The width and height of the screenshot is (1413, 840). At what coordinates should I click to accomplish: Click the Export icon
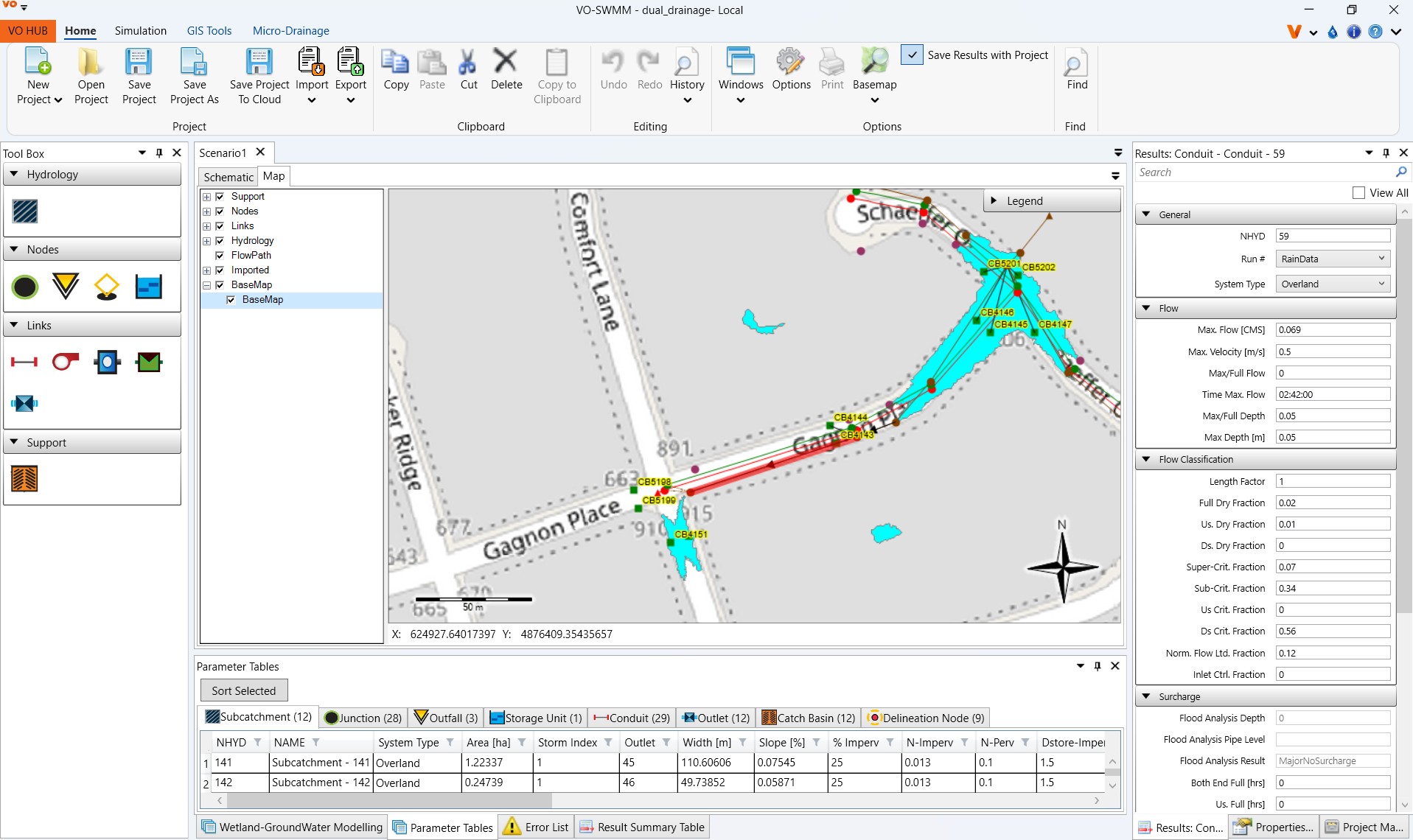click(350, 62)
